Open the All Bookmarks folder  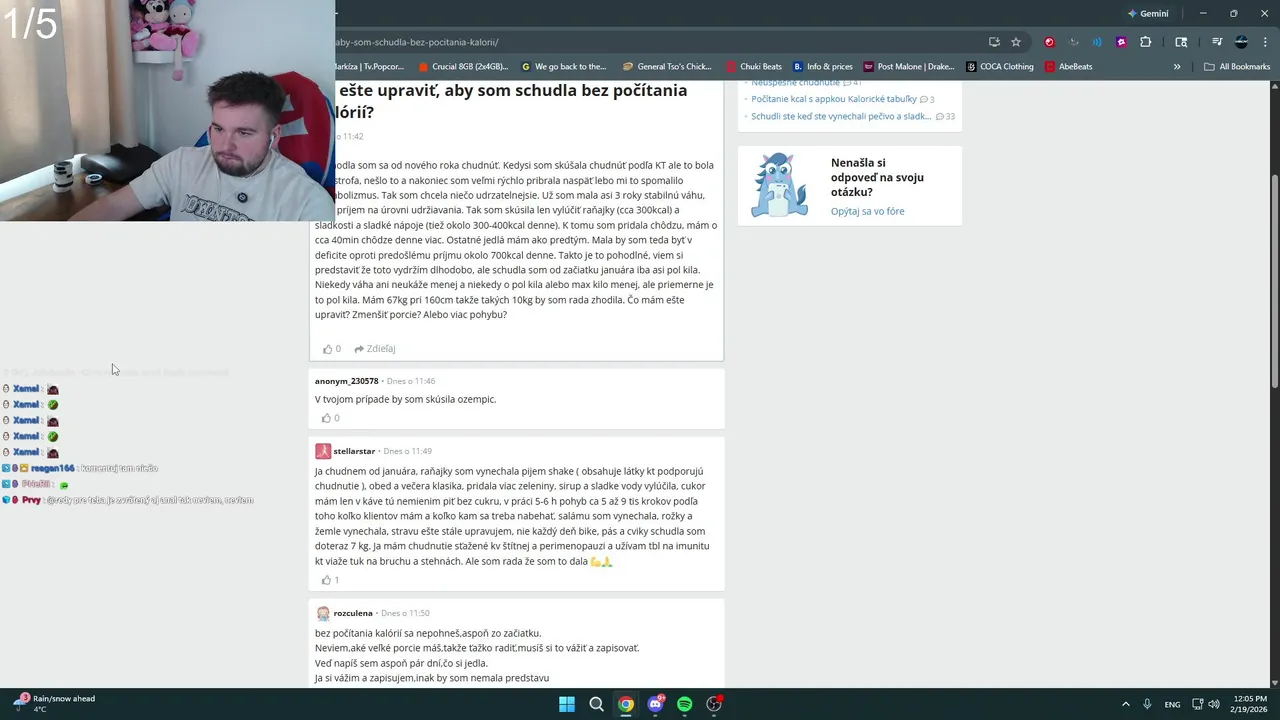pos(1237,67)
